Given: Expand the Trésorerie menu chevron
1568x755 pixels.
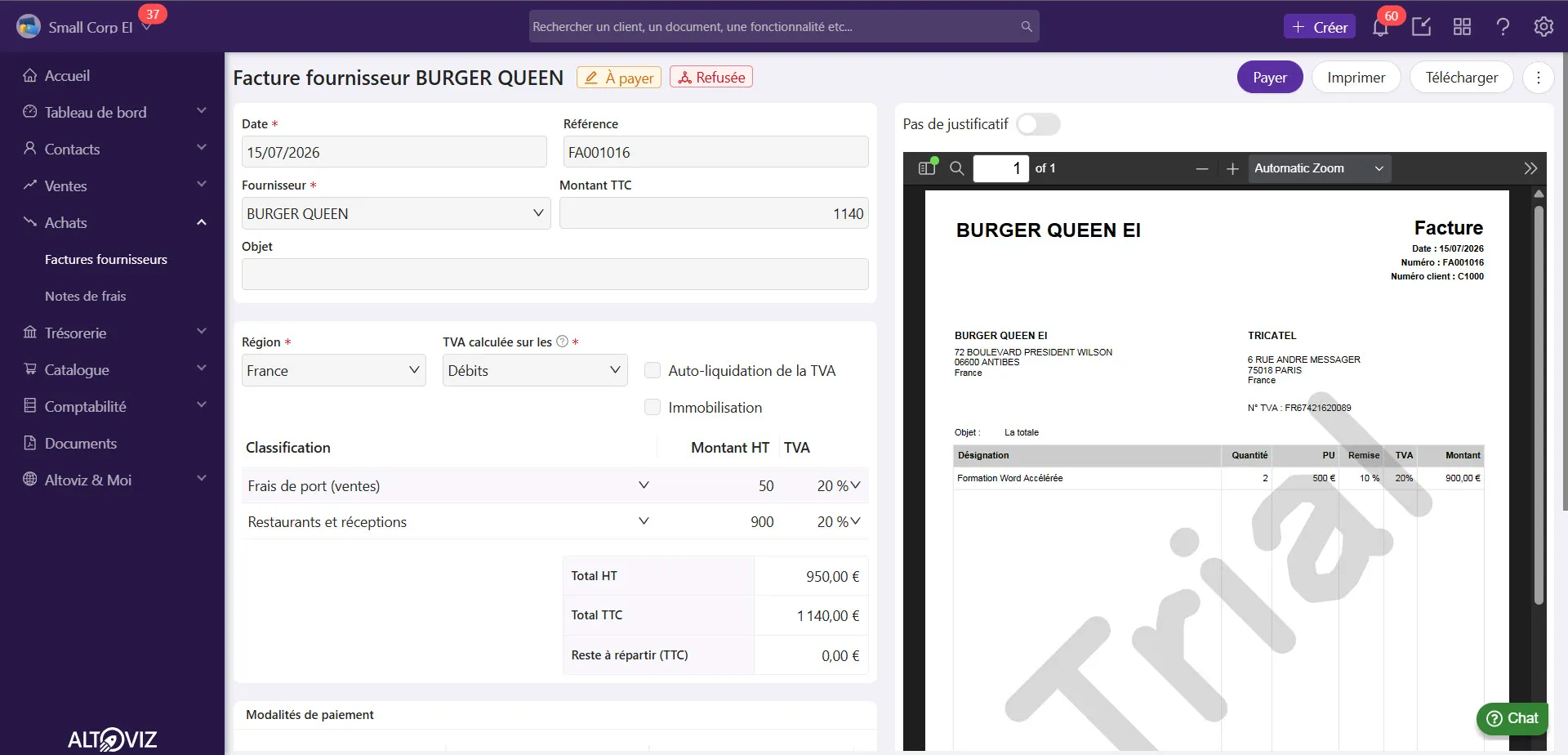Looking at the screenshot, I should (x=202, y=333).
